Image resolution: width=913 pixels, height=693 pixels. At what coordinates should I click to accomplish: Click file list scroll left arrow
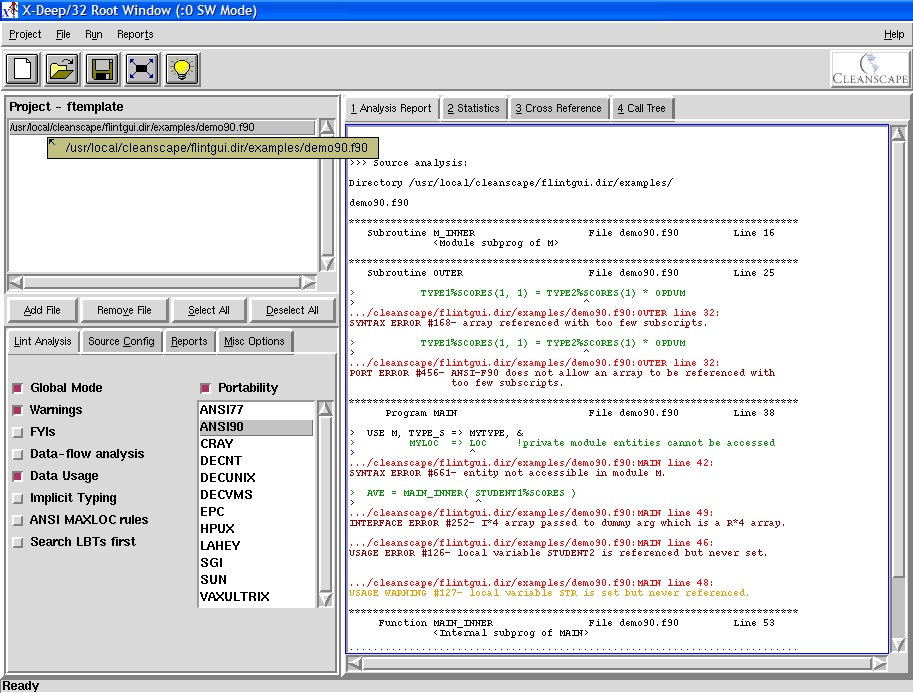click(x=16, y=282)
